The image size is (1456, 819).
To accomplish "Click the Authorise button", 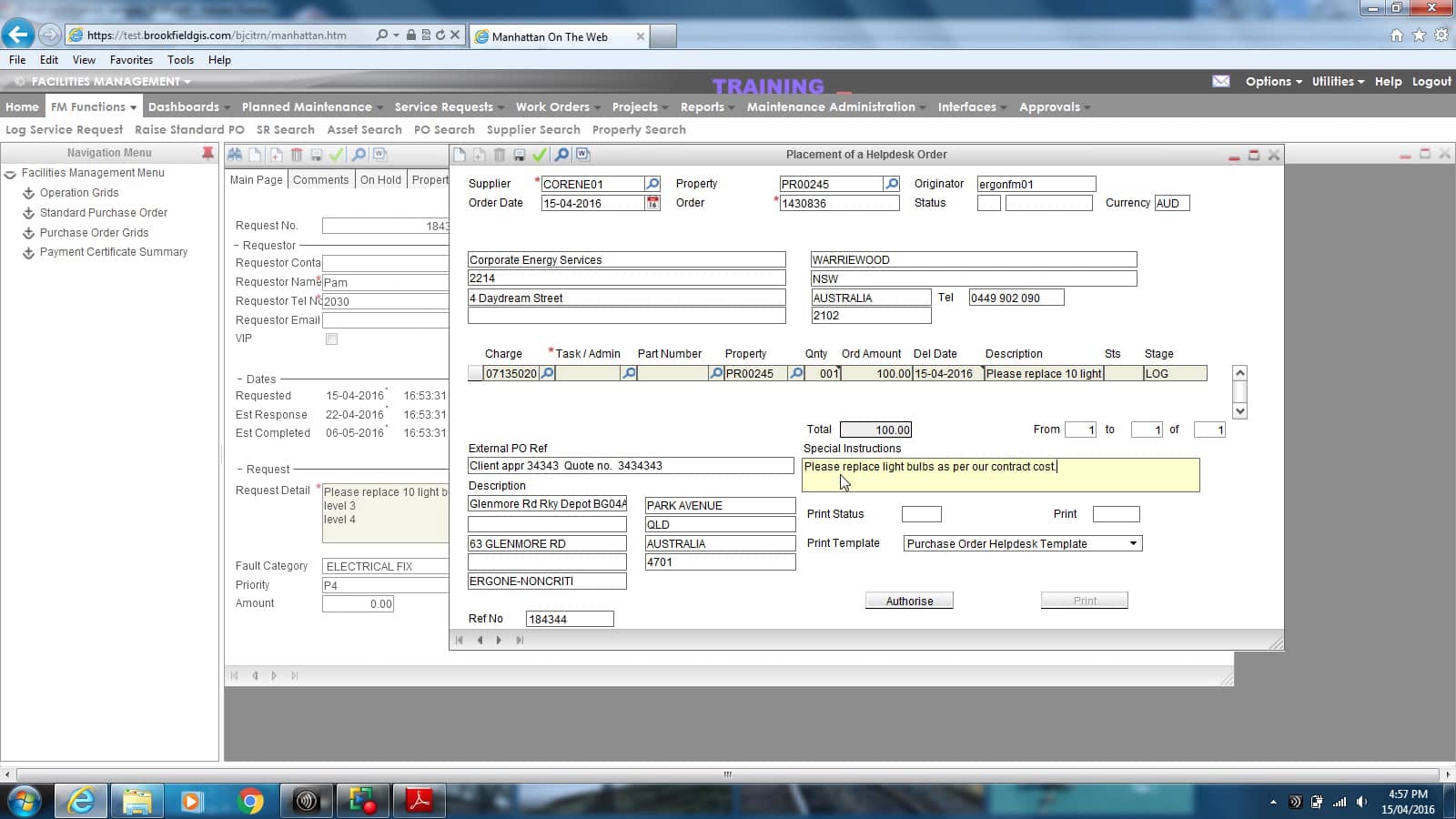I will tap(908, 600).
